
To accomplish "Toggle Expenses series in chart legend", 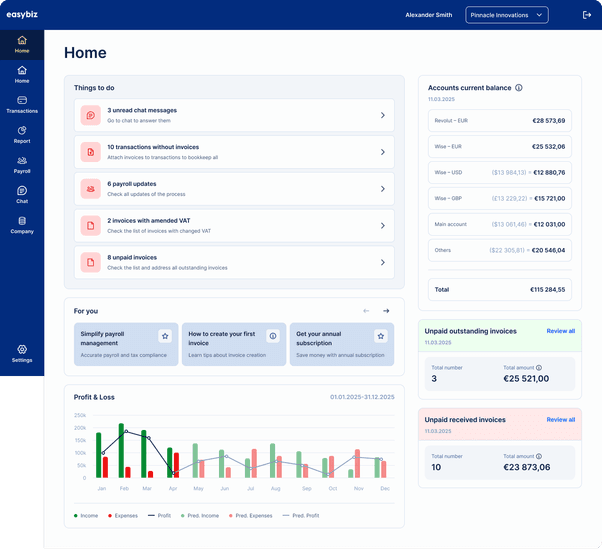I will click(x=123, y=516).
